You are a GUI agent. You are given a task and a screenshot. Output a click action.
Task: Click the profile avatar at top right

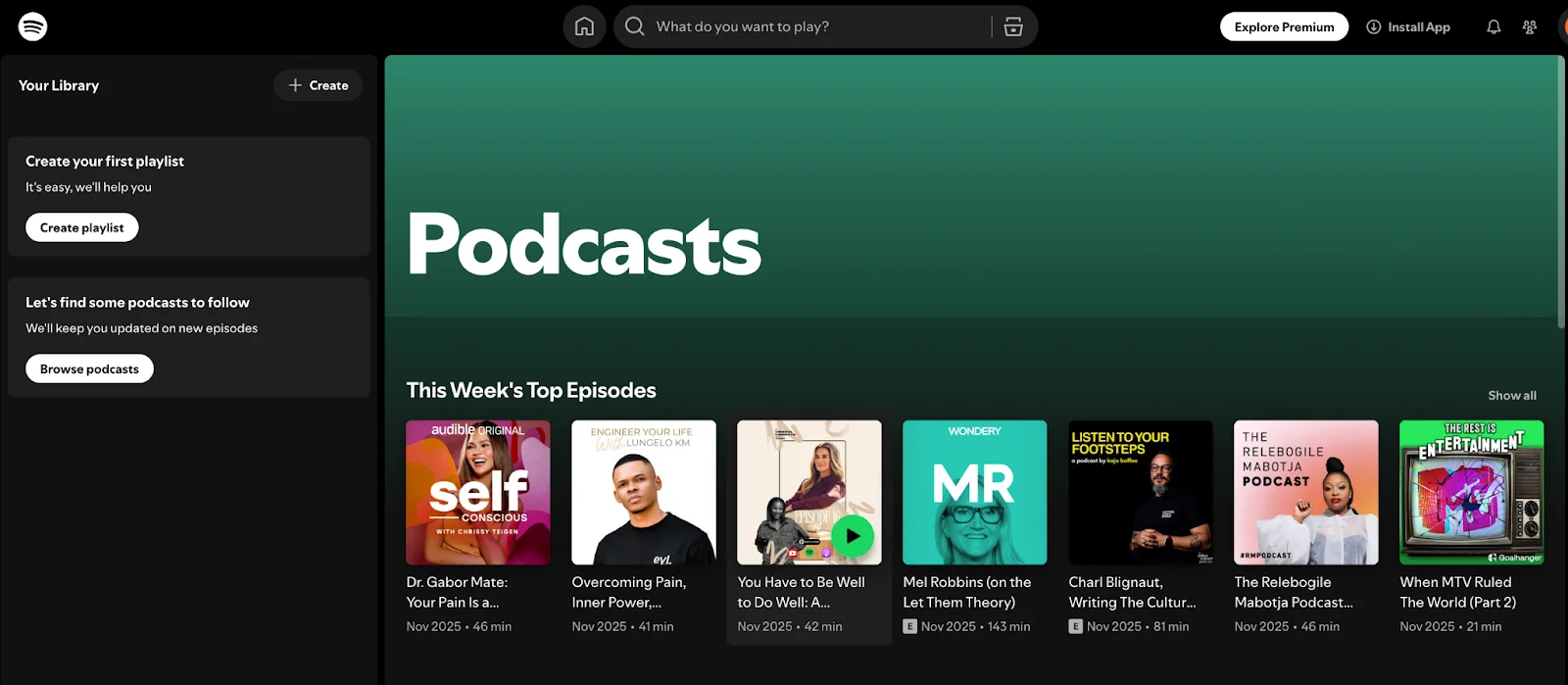click(x=1563, y=27)
